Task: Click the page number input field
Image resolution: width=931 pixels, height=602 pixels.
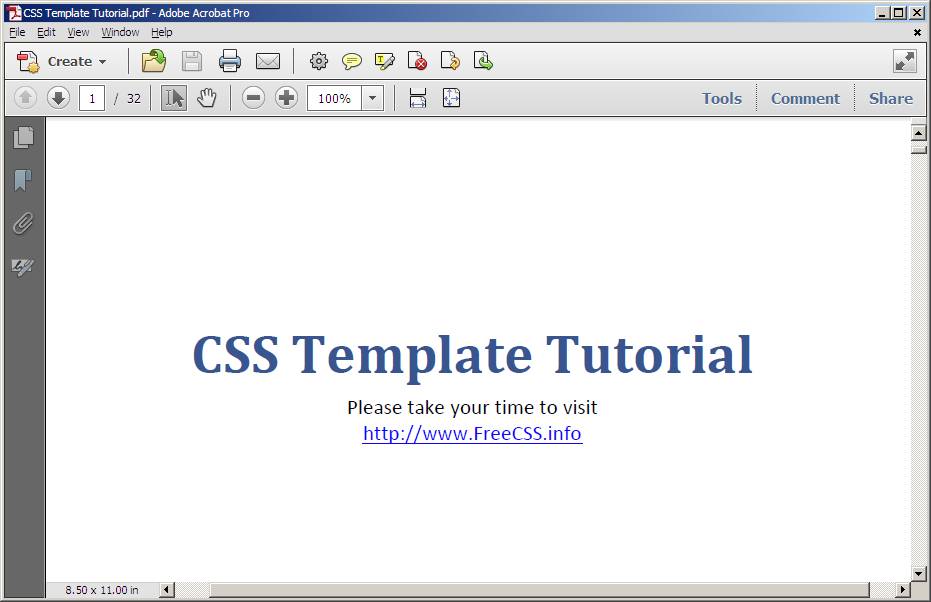Action: 92,98
